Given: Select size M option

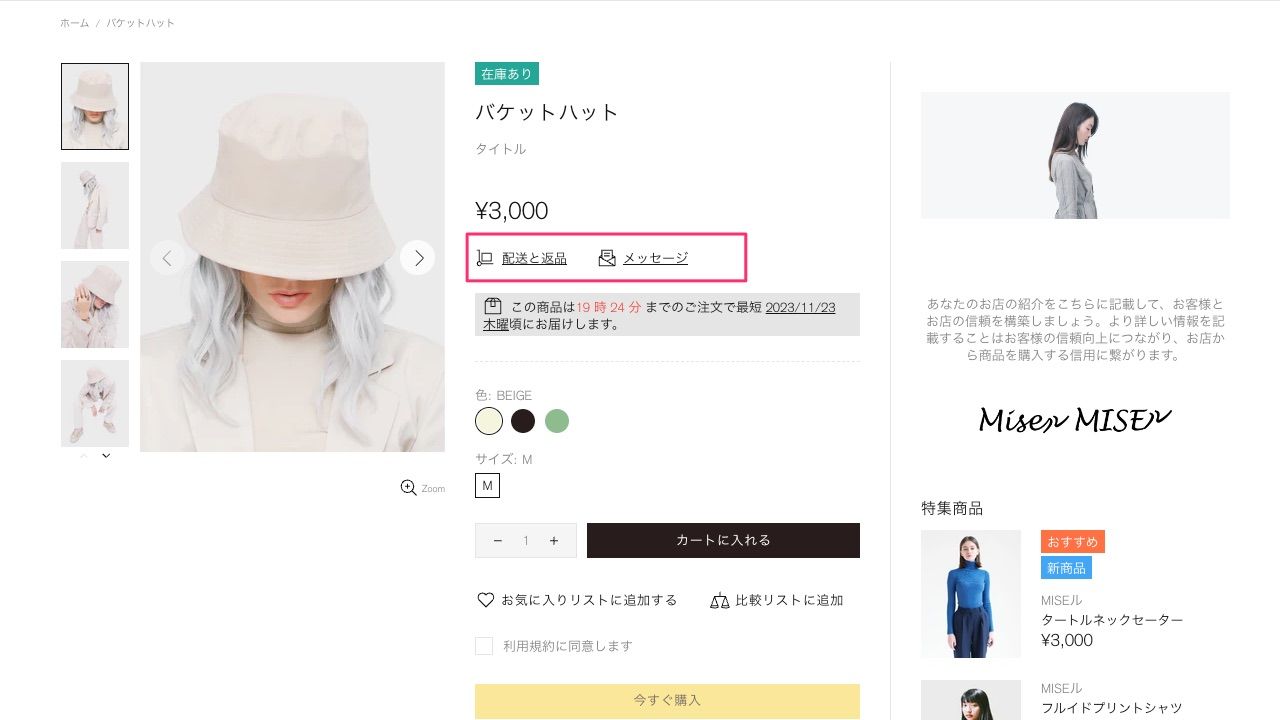Looking at the screenshot, I should [x=487, y=486].
